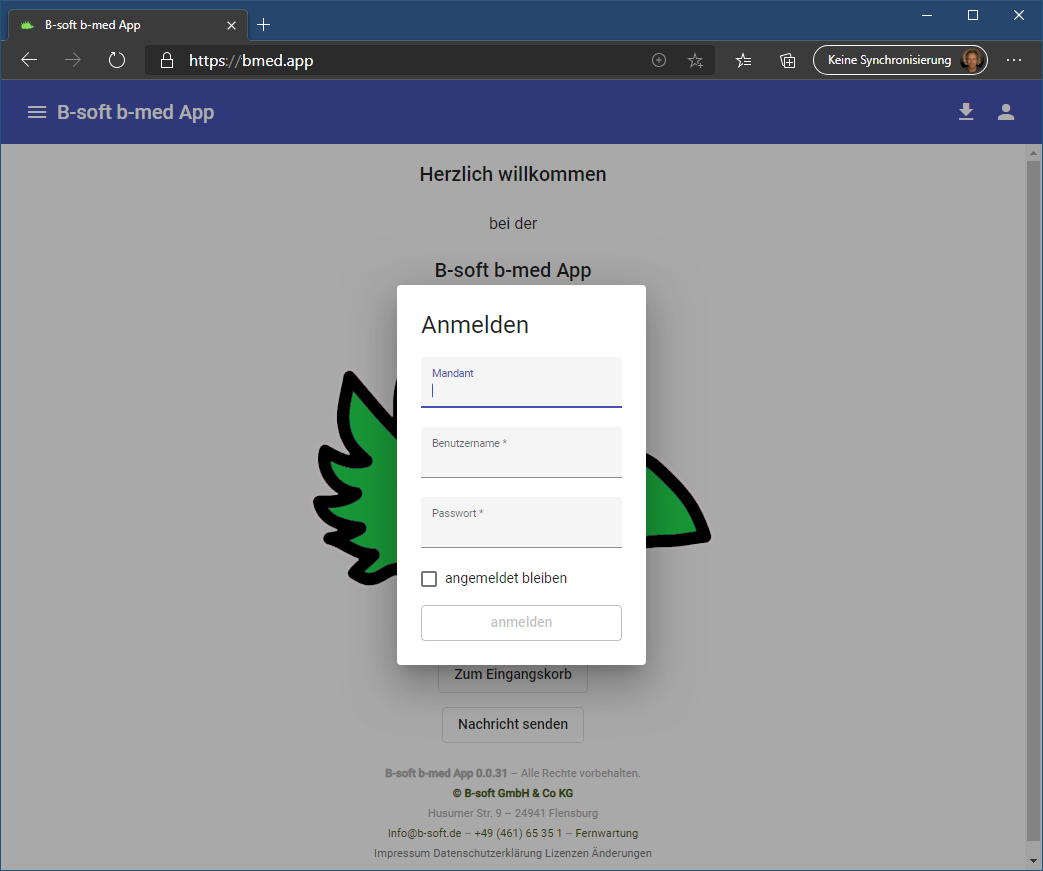Click into the Benutzername field
Viewport: 1043px width, 871px height.
coord(521,460)
